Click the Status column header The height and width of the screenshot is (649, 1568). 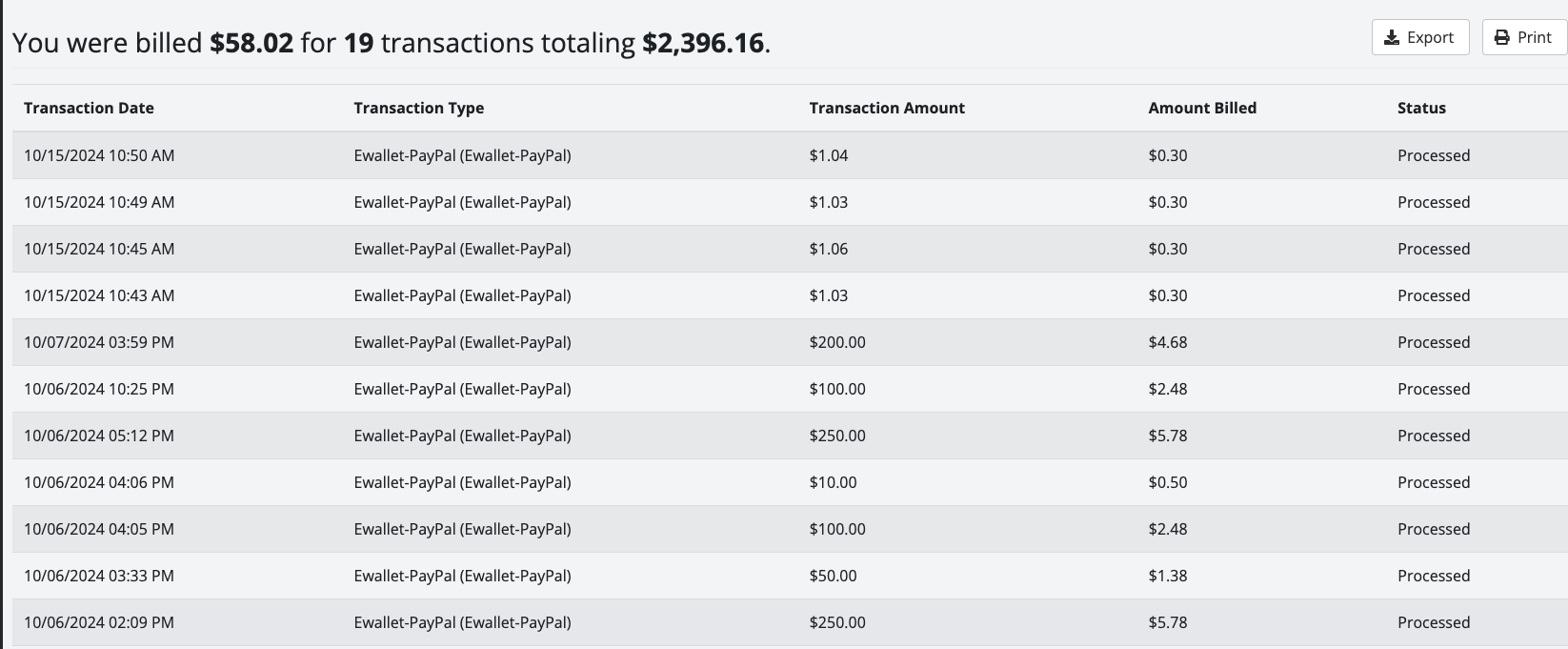point(1421,108)
